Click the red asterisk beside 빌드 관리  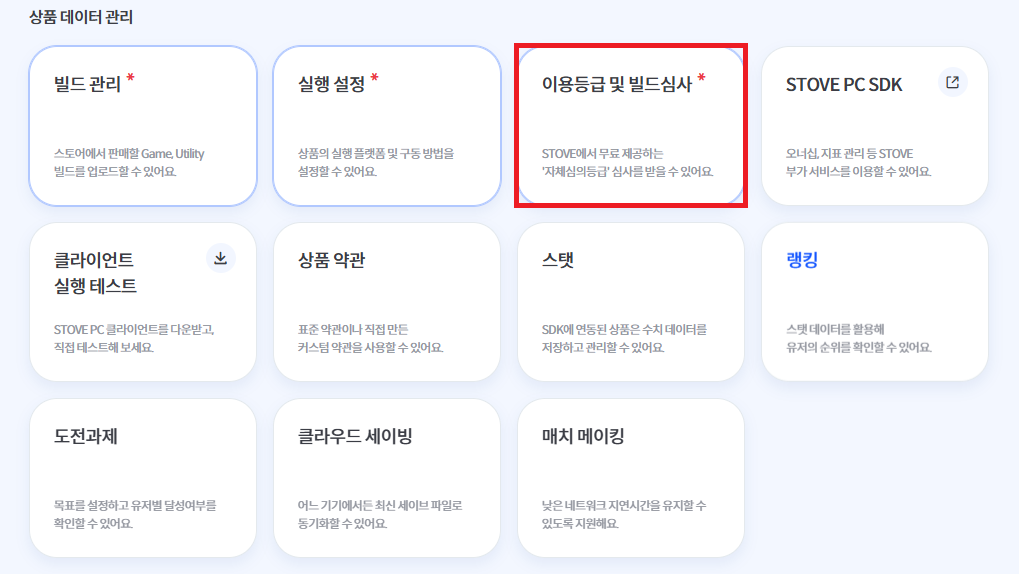[x=131, y=78]
